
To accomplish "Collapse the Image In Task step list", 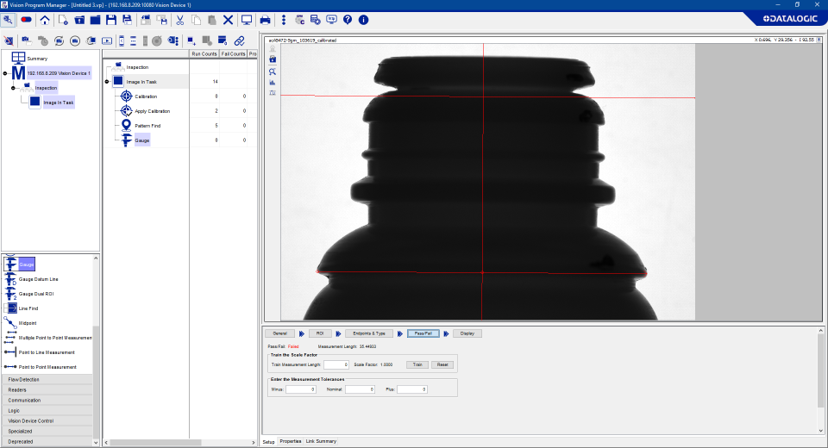I will [x=107, y=81].
